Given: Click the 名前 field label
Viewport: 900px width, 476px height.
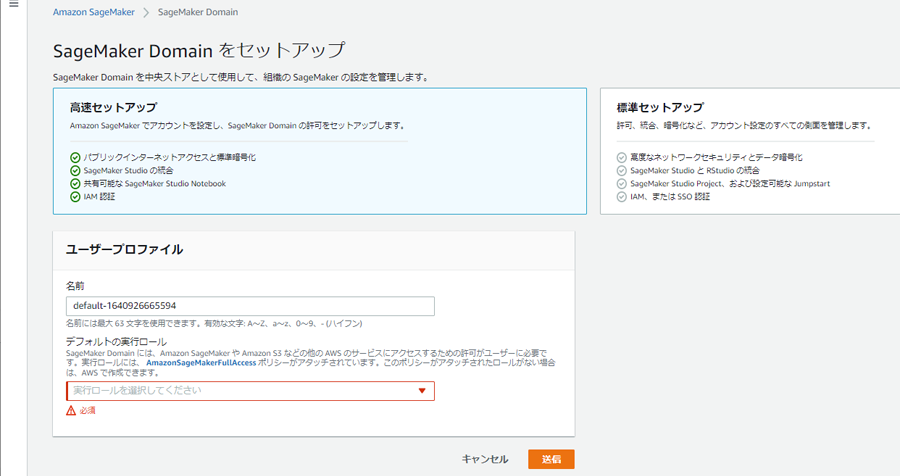Looking at the screenshot, I should click(x=75, y=285).
